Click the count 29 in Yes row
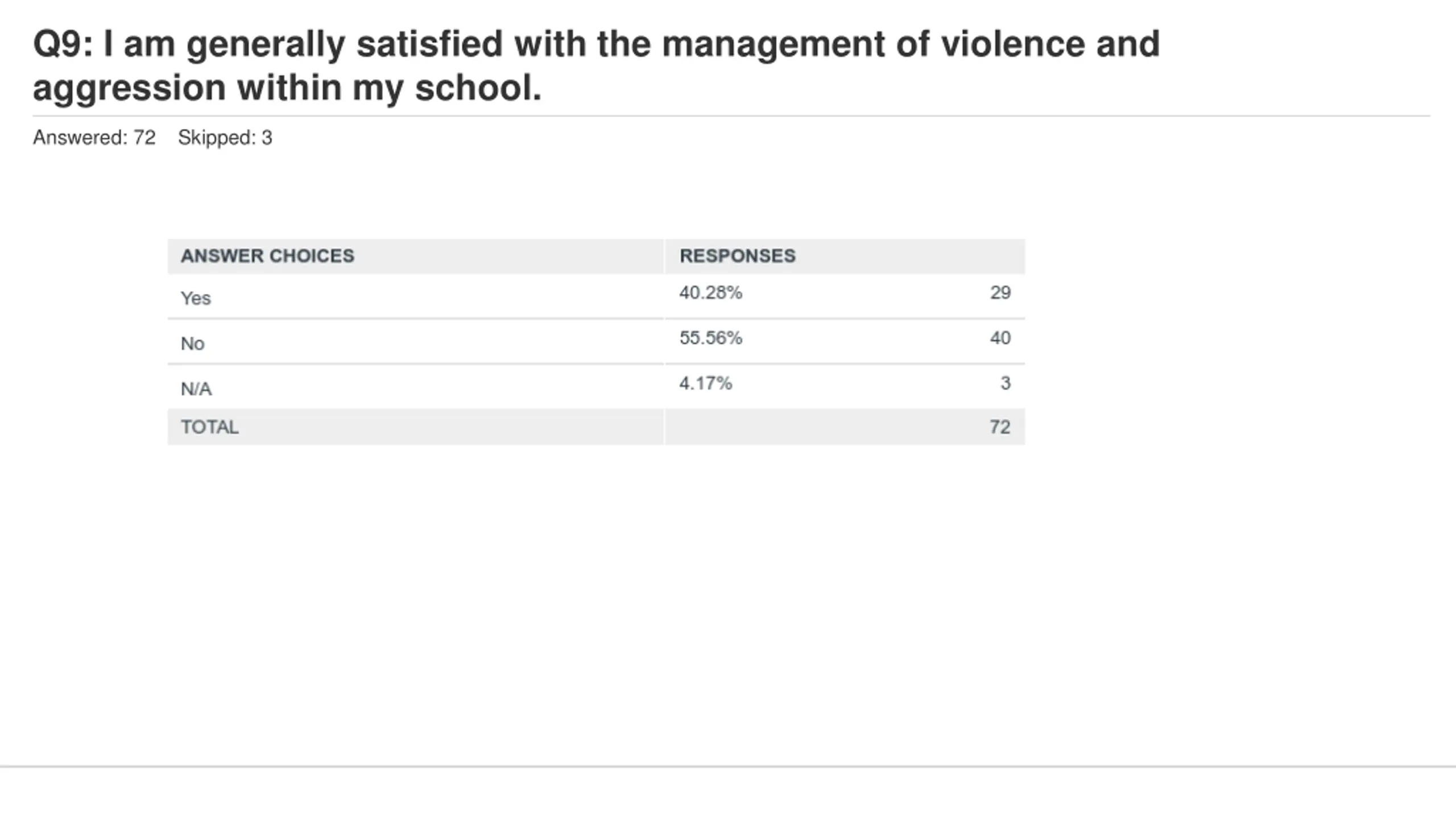 click(1000, 292)
